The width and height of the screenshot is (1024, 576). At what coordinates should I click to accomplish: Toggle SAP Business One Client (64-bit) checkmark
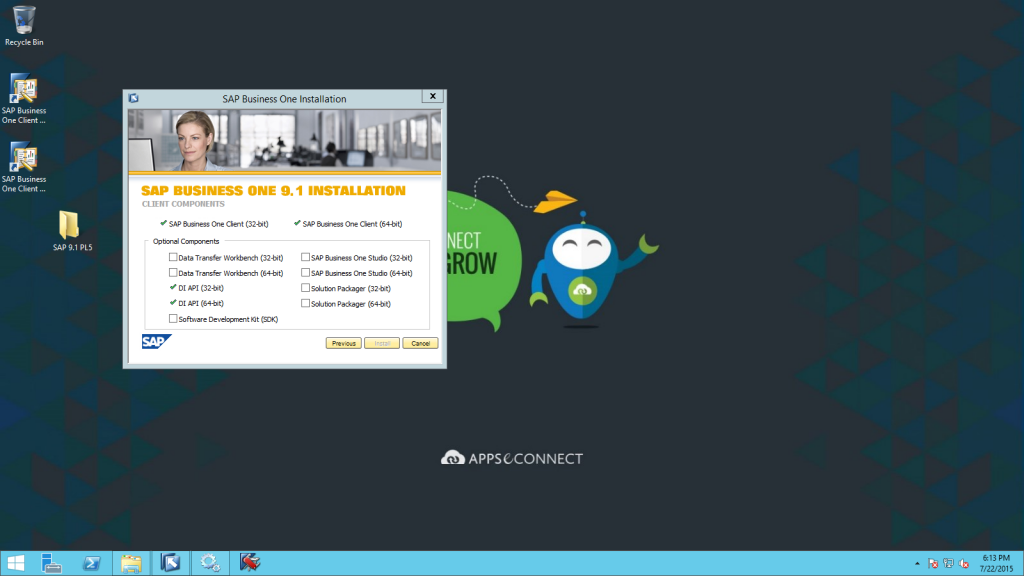(297, 223)
